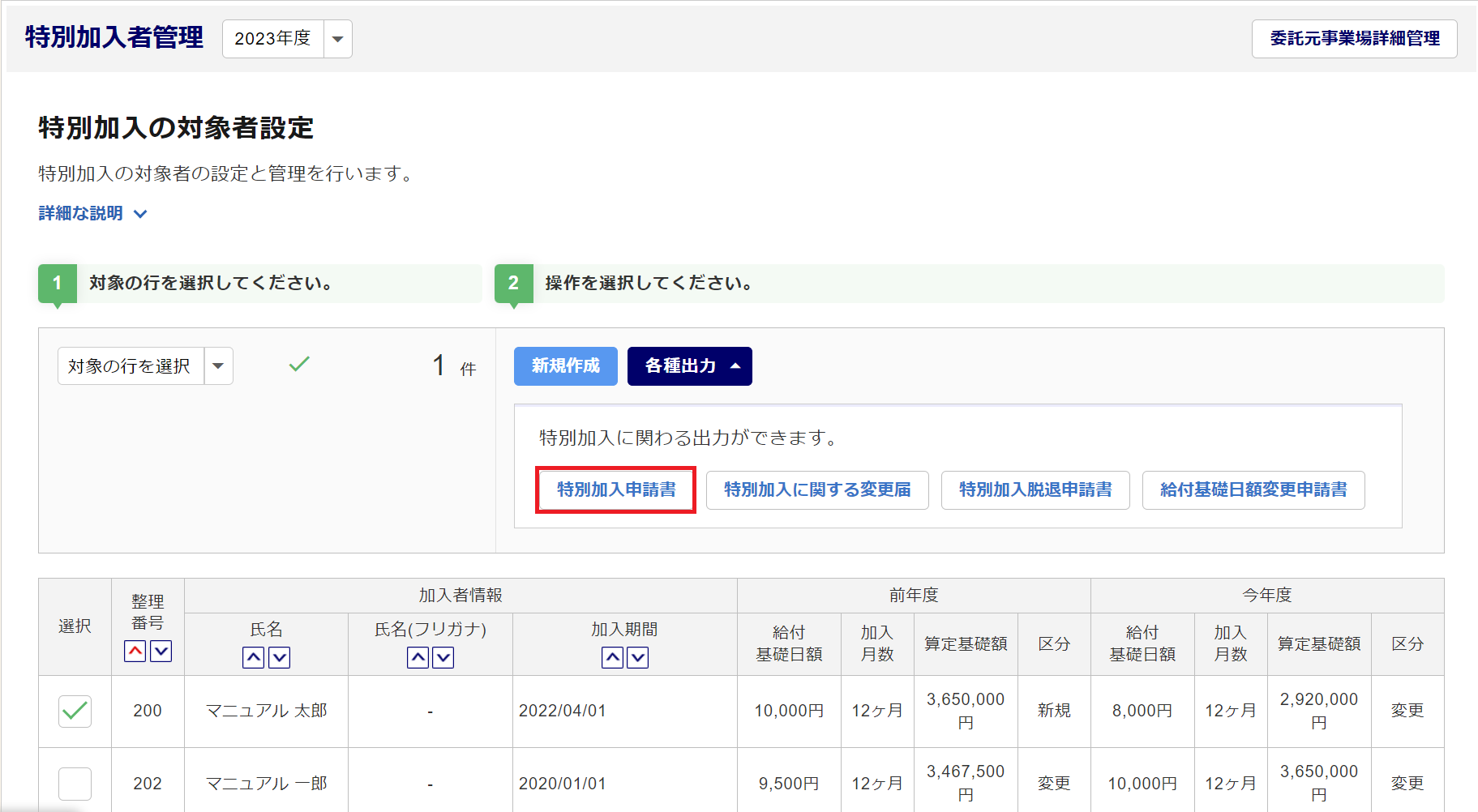Sort 氏名 column ascending arrow

point(254,657)
